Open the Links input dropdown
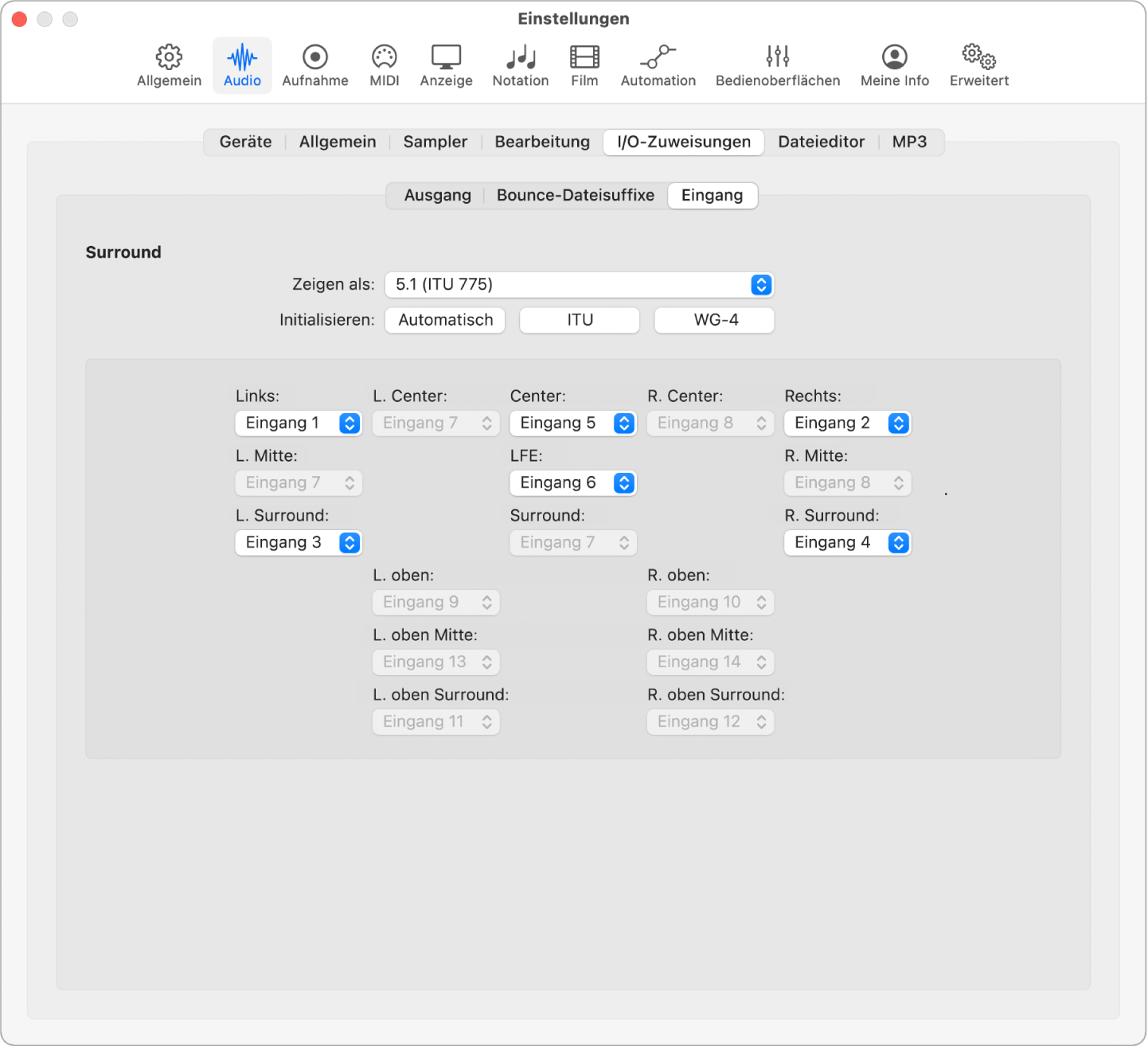This screenshot has height=1046, width=1148. pos(299,423)
